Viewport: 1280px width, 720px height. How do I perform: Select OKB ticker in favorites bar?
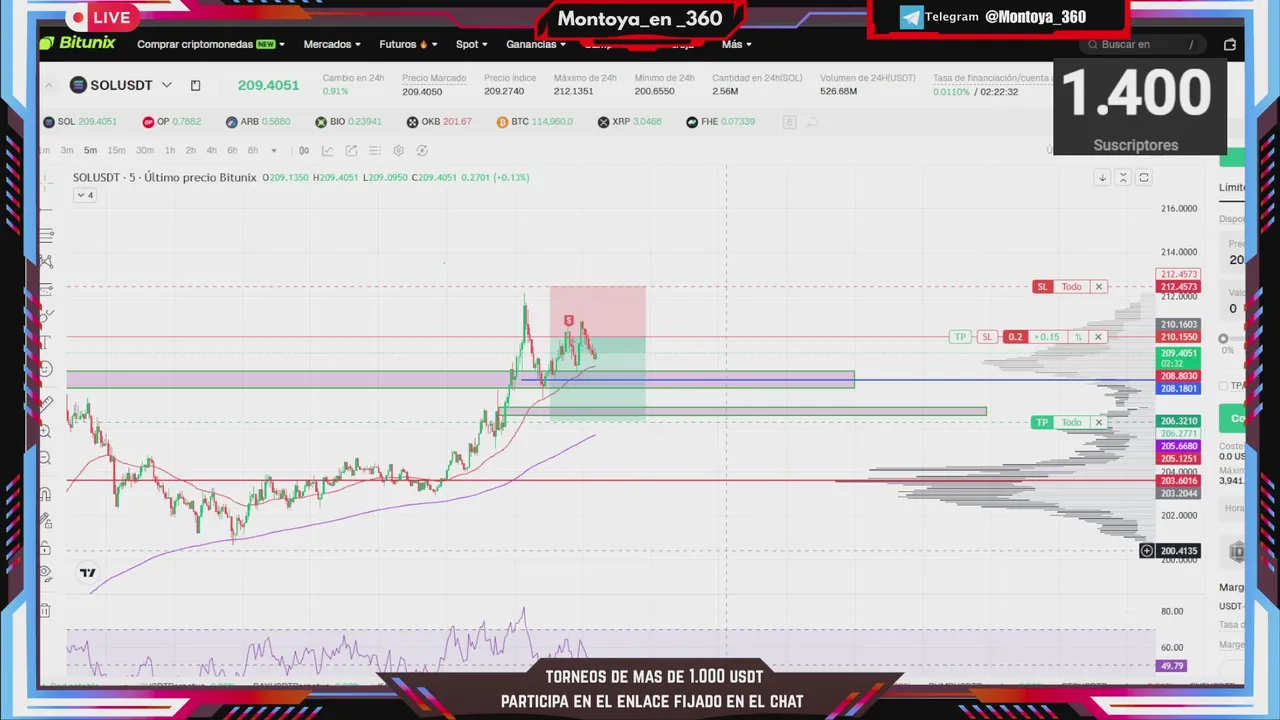pyautogui.click(x=439, y=122)
